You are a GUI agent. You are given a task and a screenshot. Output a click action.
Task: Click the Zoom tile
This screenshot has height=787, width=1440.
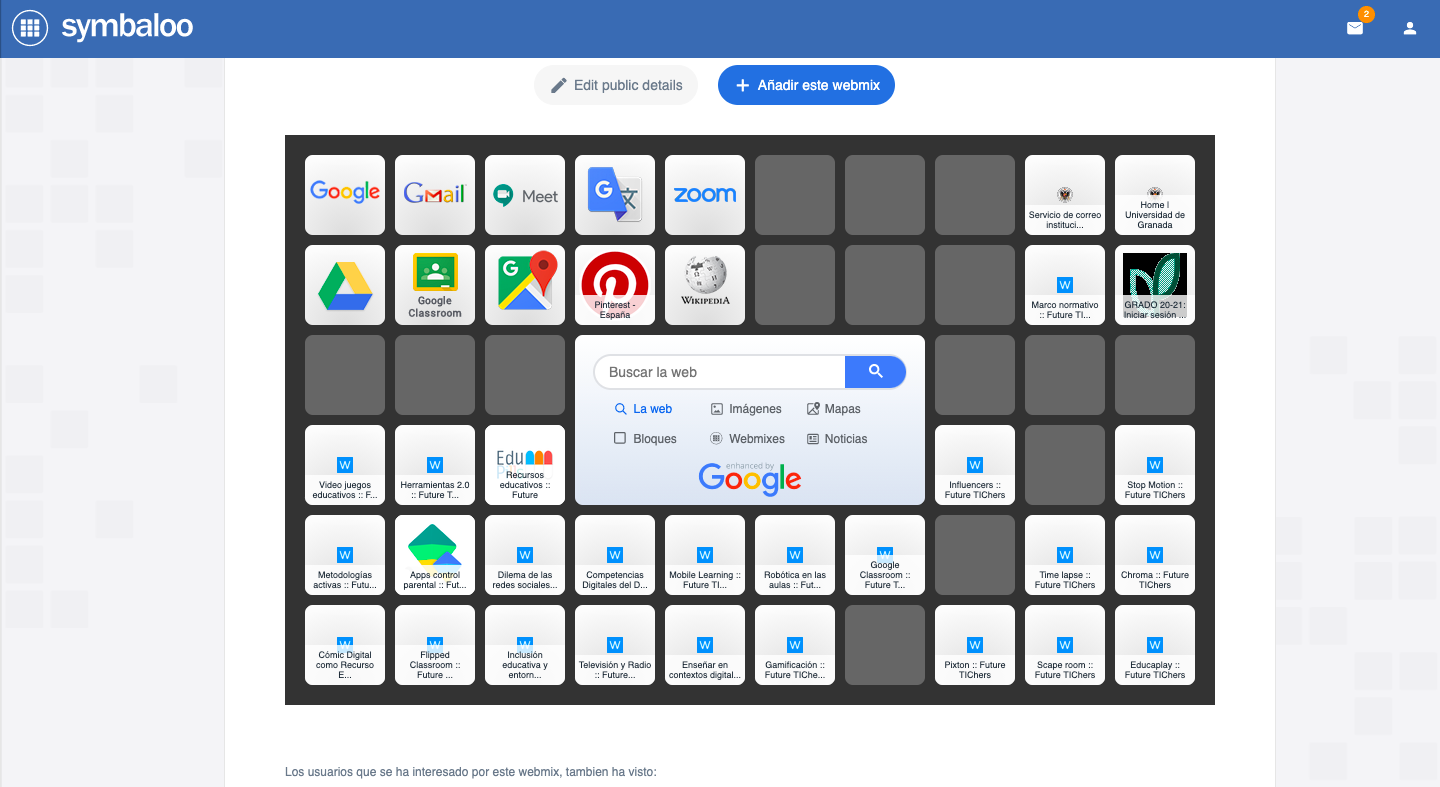click(705, 195)
